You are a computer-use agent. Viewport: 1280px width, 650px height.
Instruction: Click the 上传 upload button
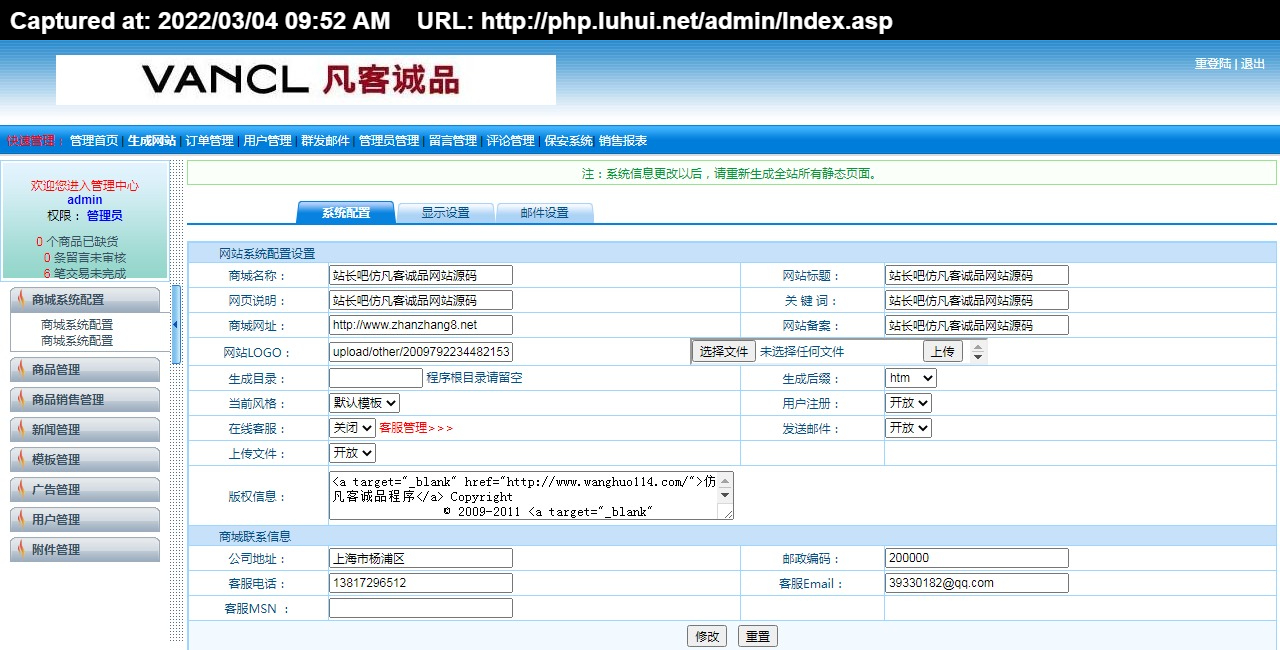tap(943, 351)
